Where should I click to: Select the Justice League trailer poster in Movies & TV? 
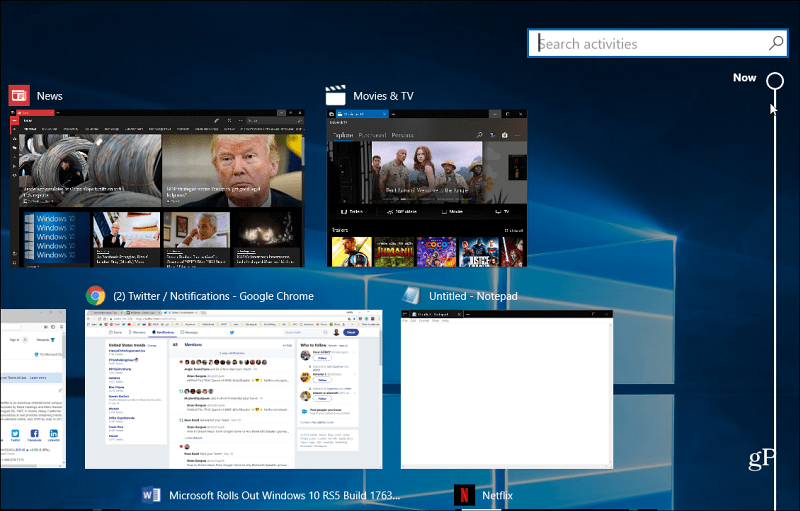click(479, 252)
